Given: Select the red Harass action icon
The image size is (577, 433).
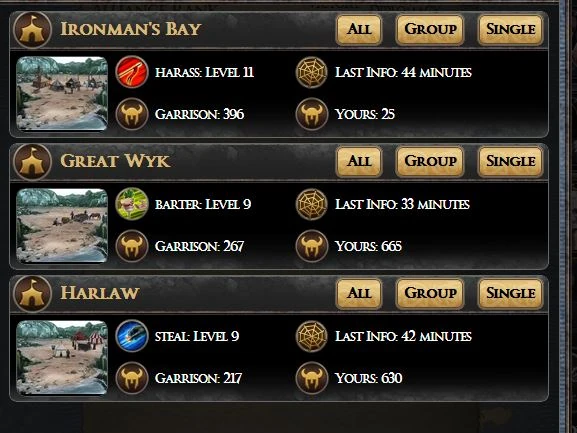Looking at the screenshot, I should (x=132, y=72).
